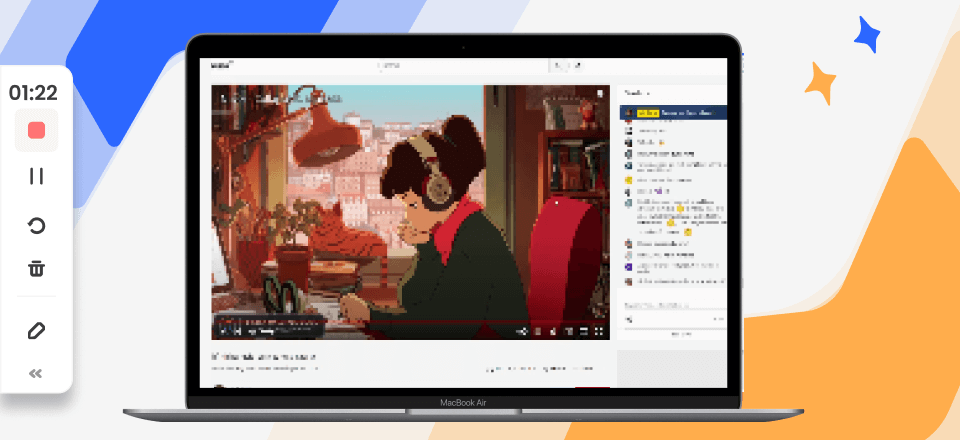Select the highlighted pinned chat message
Viewport: 960px width, 440px height.
[673, 113]
